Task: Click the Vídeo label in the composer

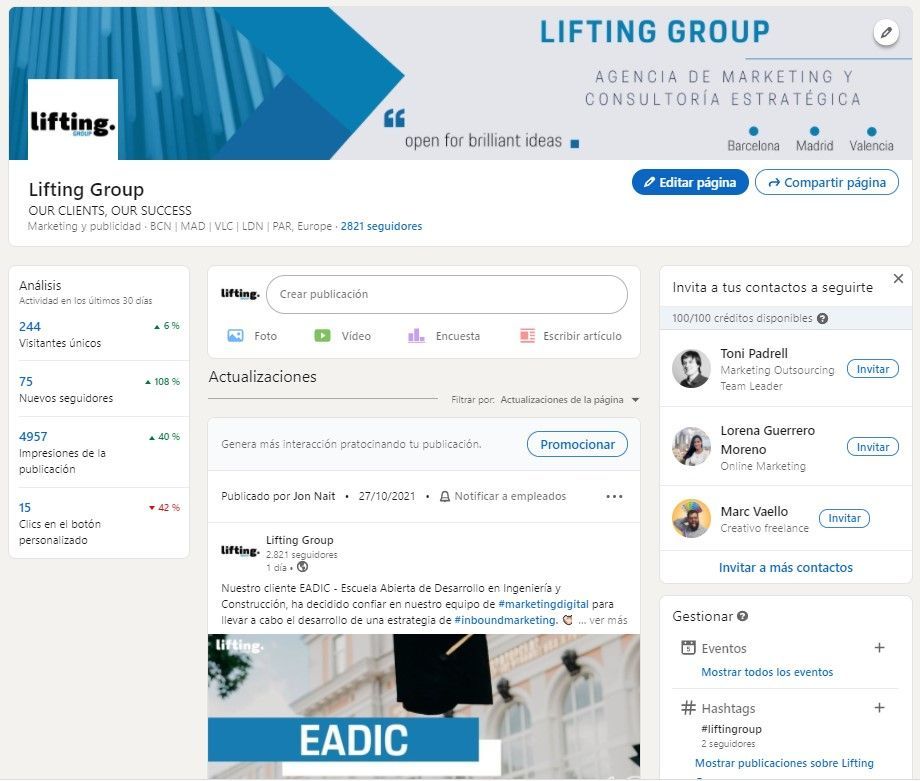Action: [356, 336]
